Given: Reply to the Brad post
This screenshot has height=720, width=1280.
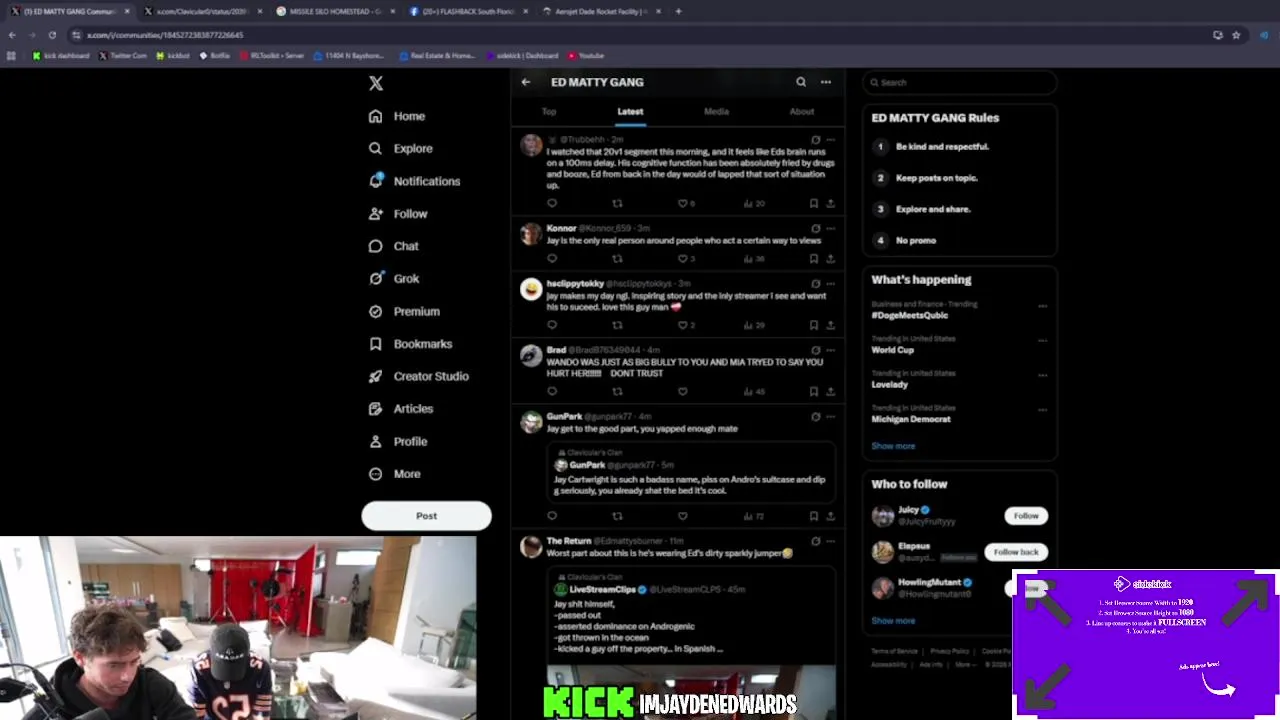Looking at the screenshot, I should (552, 391).
